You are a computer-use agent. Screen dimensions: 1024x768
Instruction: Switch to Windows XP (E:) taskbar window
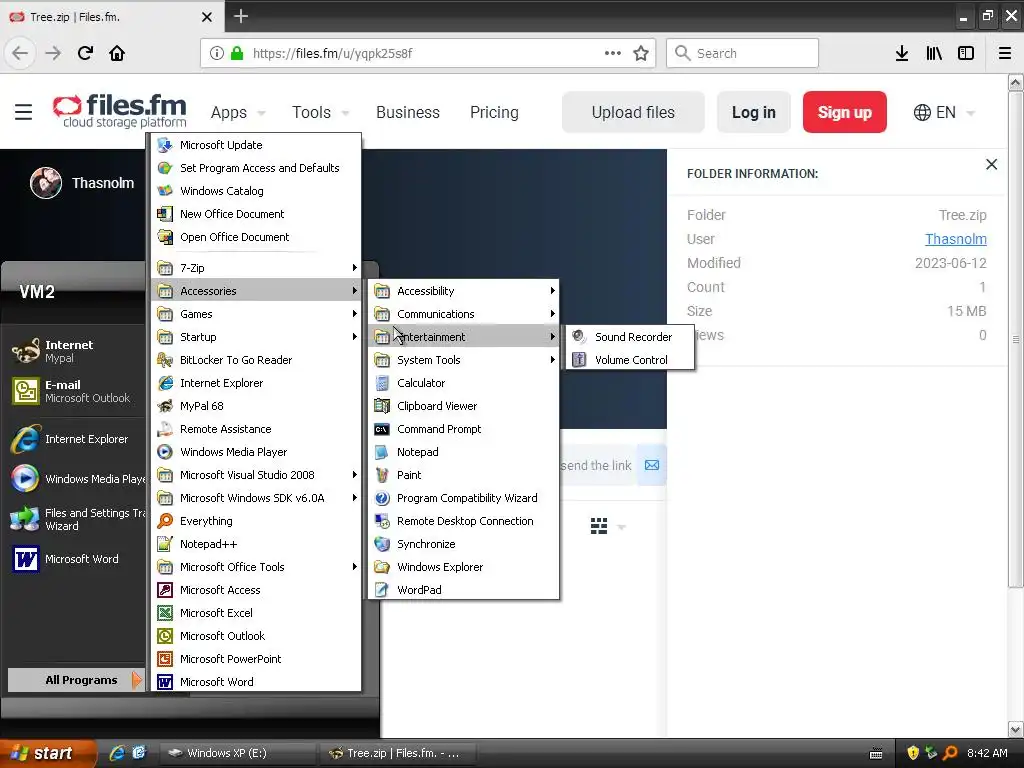[x=238, y=753]
